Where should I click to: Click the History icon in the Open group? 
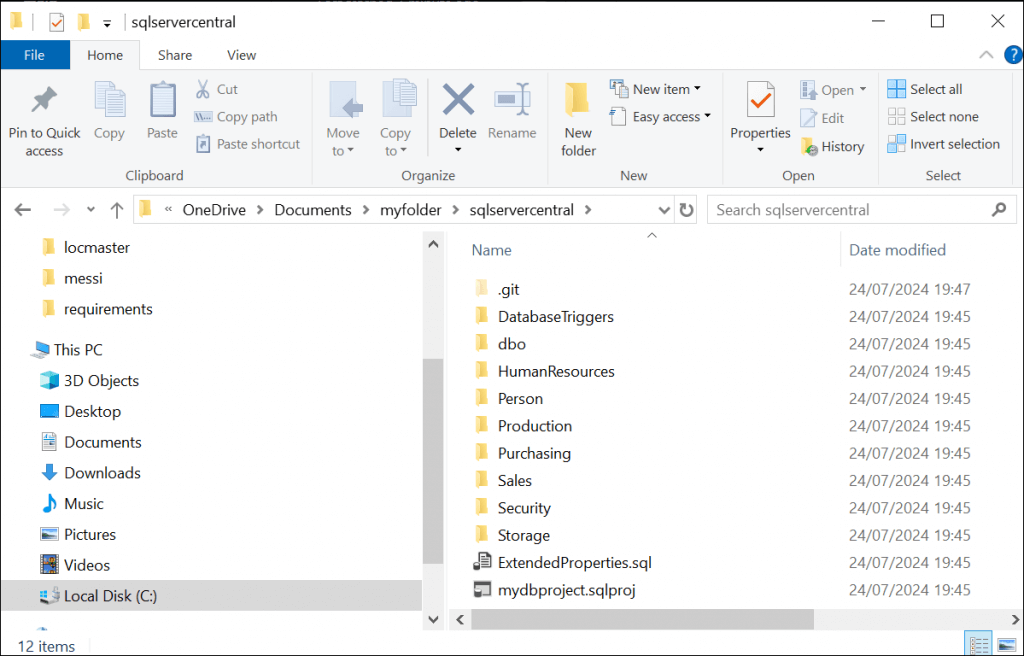(833, 146)
